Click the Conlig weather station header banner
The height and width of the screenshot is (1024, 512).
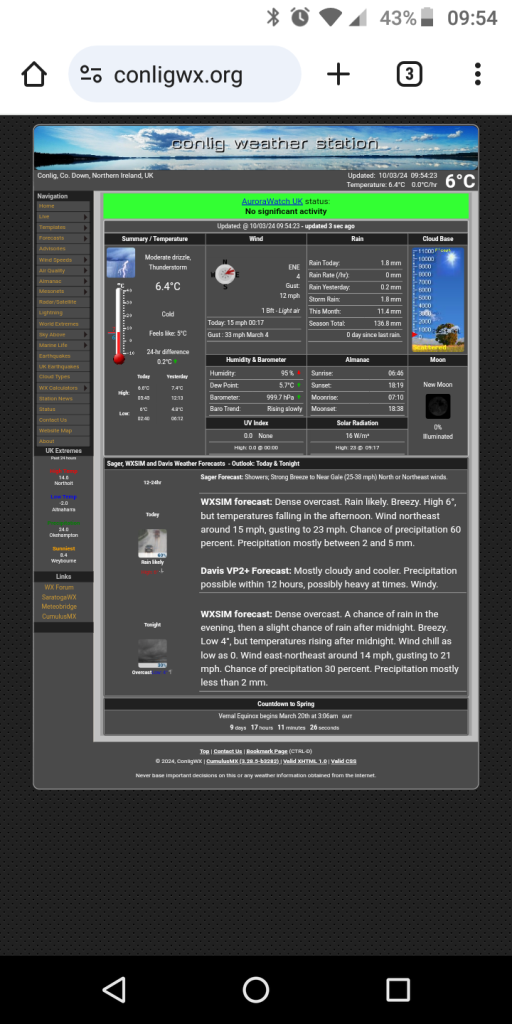[256, 148]
